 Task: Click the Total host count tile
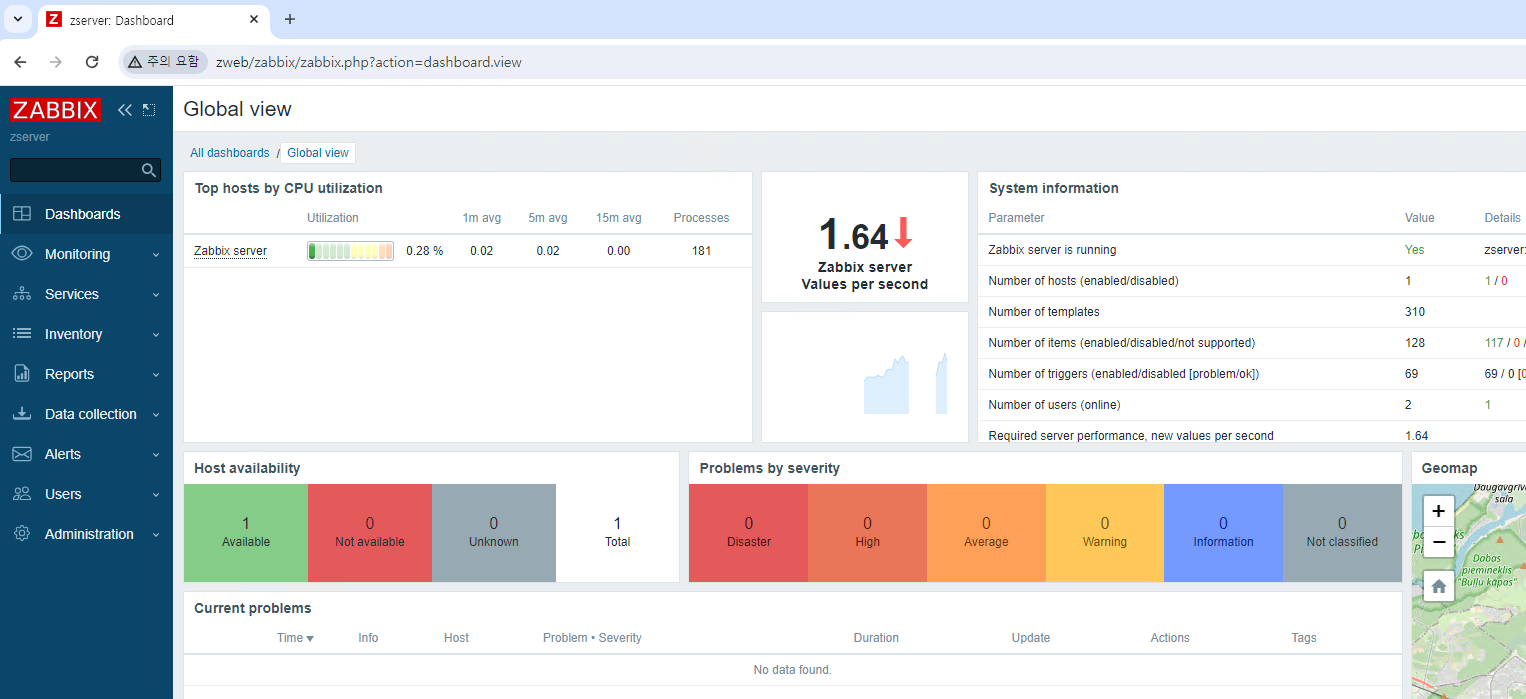coord(617,533)
